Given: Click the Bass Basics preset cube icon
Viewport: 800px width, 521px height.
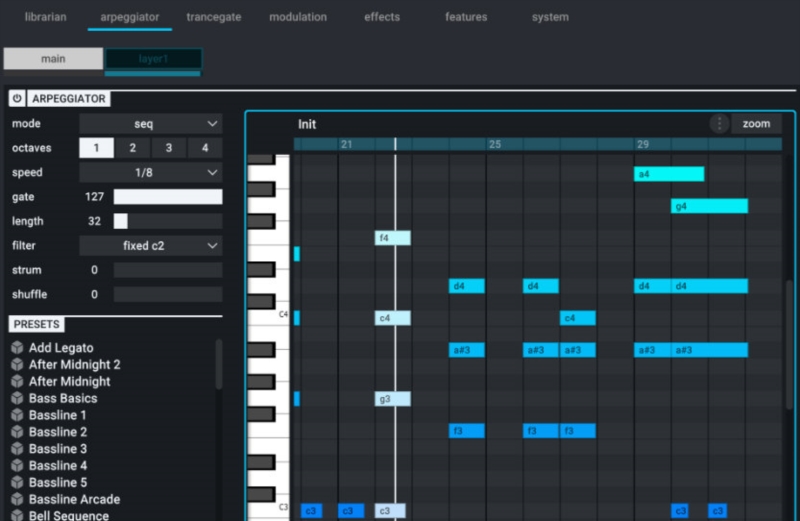Looking at the screenshot, I should 17,398.
